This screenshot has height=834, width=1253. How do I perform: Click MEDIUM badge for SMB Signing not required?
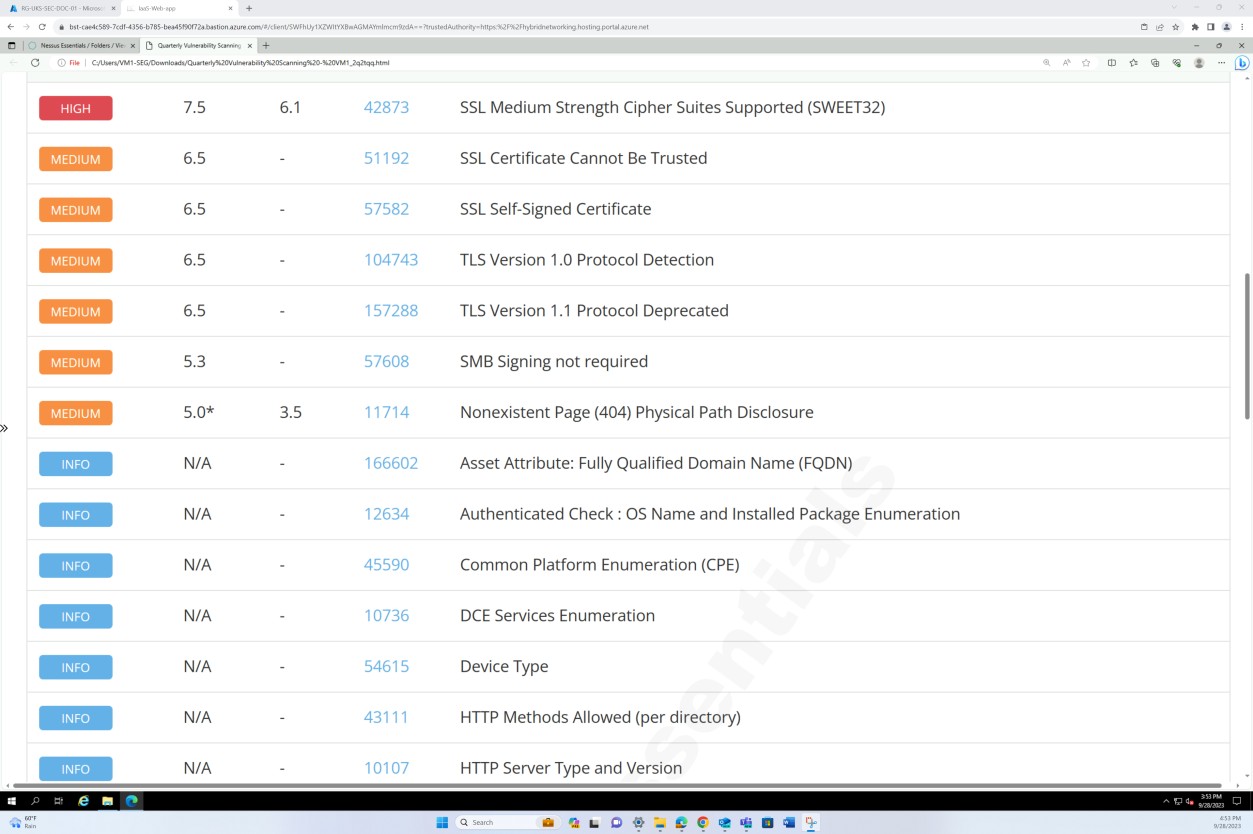pyautogui.click(x=76, y=362)
